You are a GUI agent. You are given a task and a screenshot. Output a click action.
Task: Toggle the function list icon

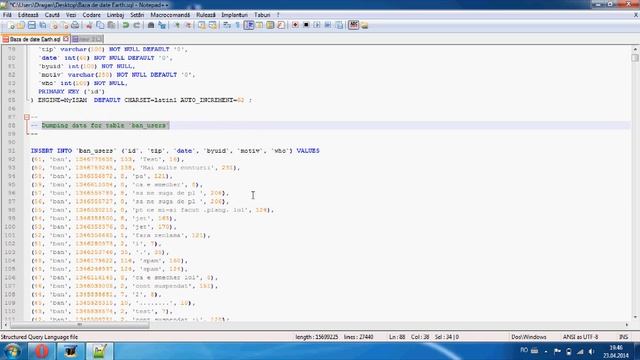coord(281,25)
